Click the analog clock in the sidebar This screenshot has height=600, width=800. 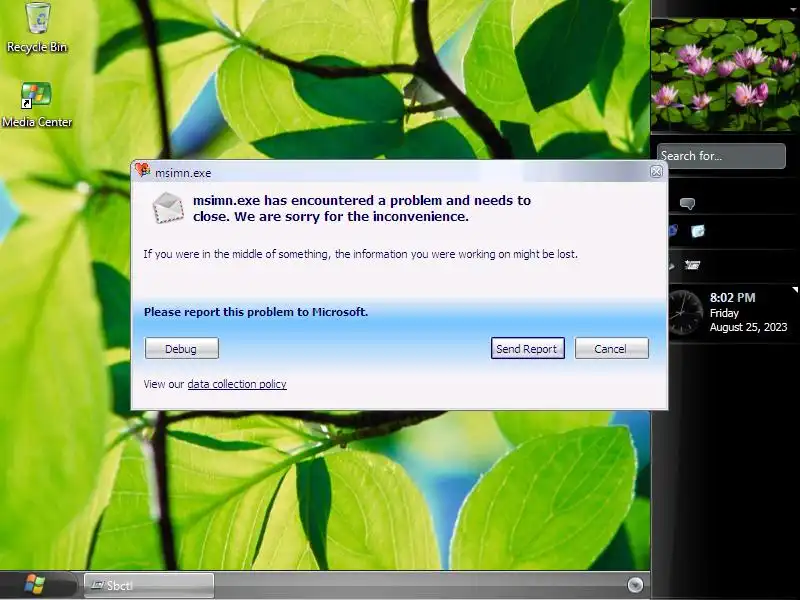pos(686,312)
